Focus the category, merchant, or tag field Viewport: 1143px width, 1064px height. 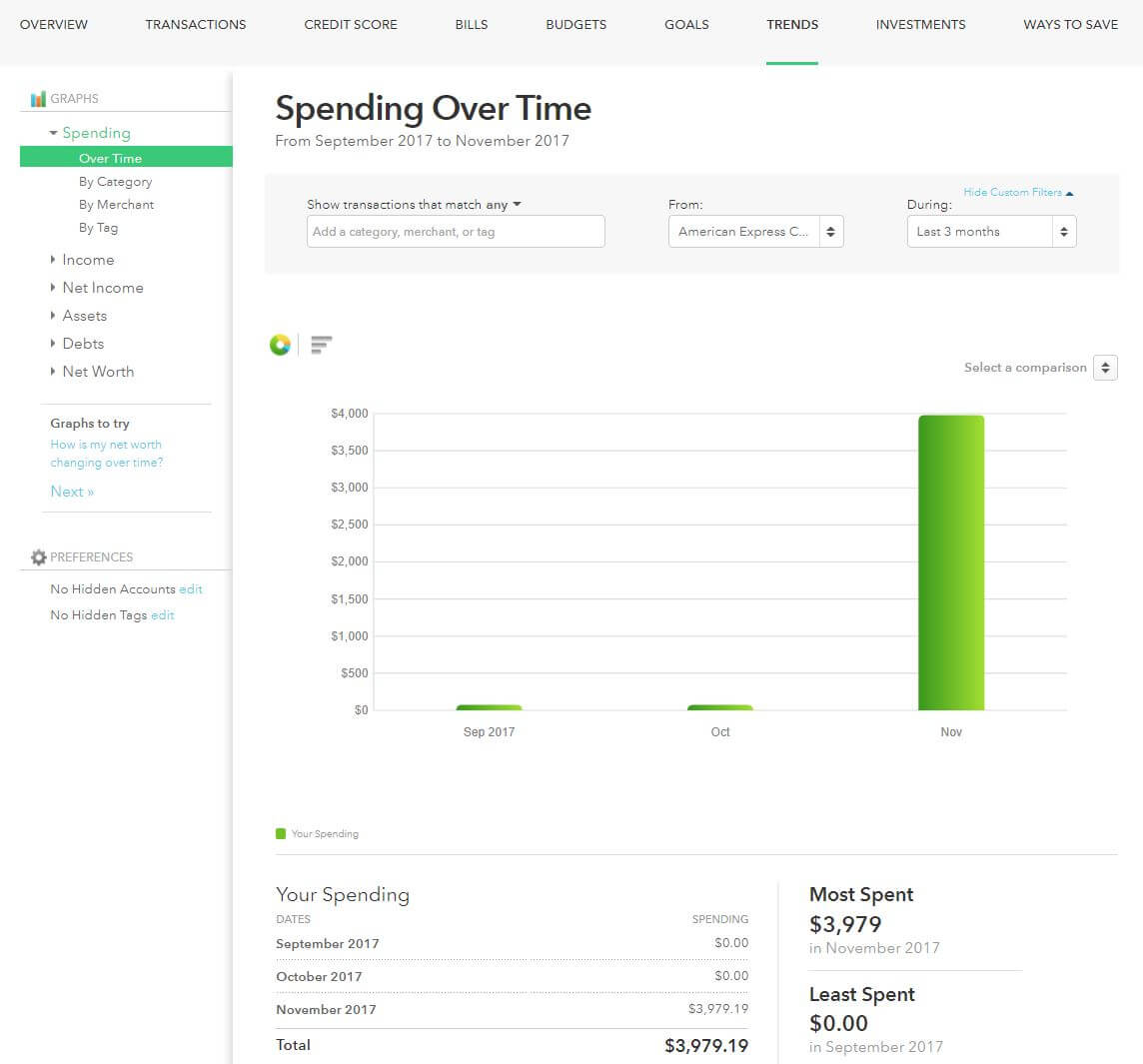click(x=456, y=232)
